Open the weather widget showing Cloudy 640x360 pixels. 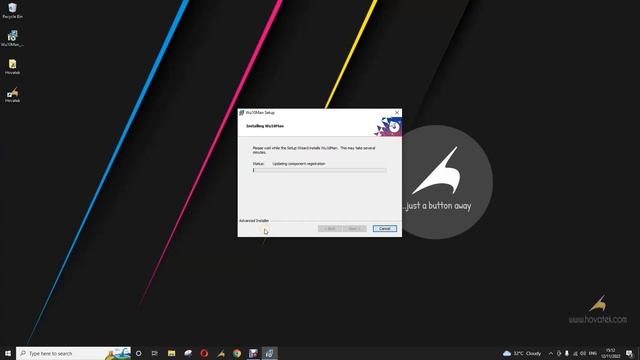point(522,353)
